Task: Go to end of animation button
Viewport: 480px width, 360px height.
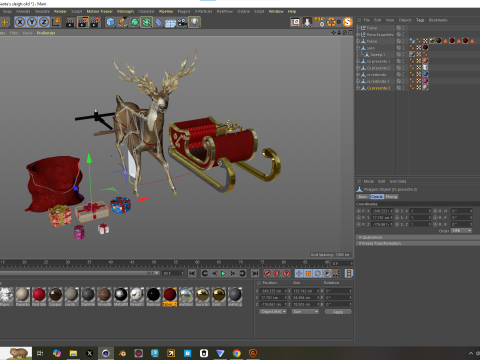Action: tap(255, 273)
